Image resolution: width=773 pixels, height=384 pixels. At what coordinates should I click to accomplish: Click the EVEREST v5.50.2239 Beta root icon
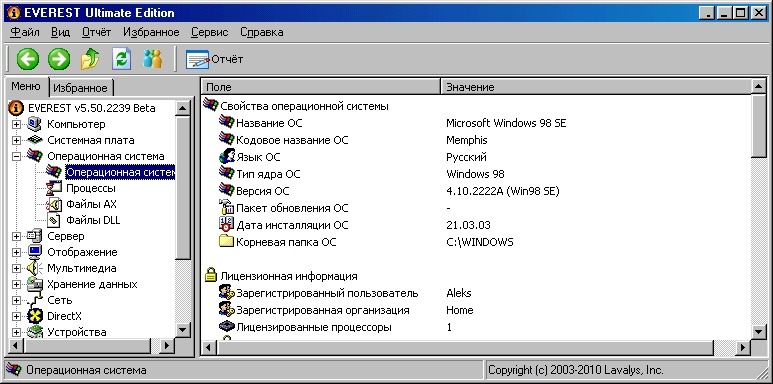coord(16,108)
